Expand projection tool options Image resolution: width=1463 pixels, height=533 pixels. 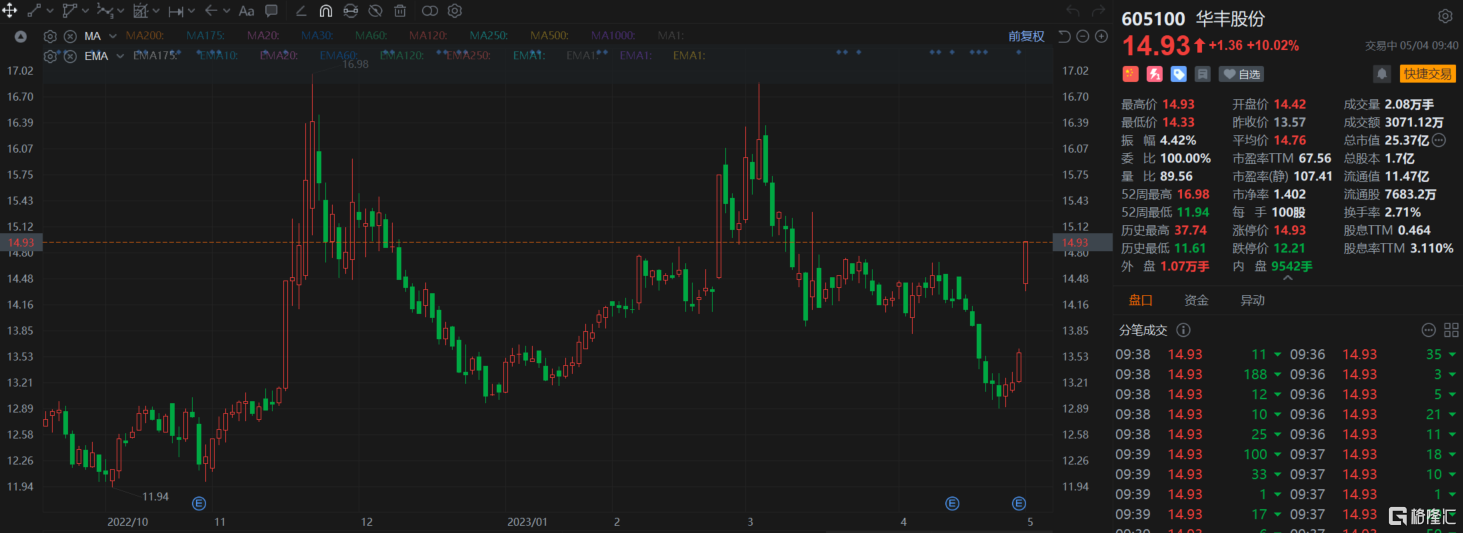pos(156,11)
